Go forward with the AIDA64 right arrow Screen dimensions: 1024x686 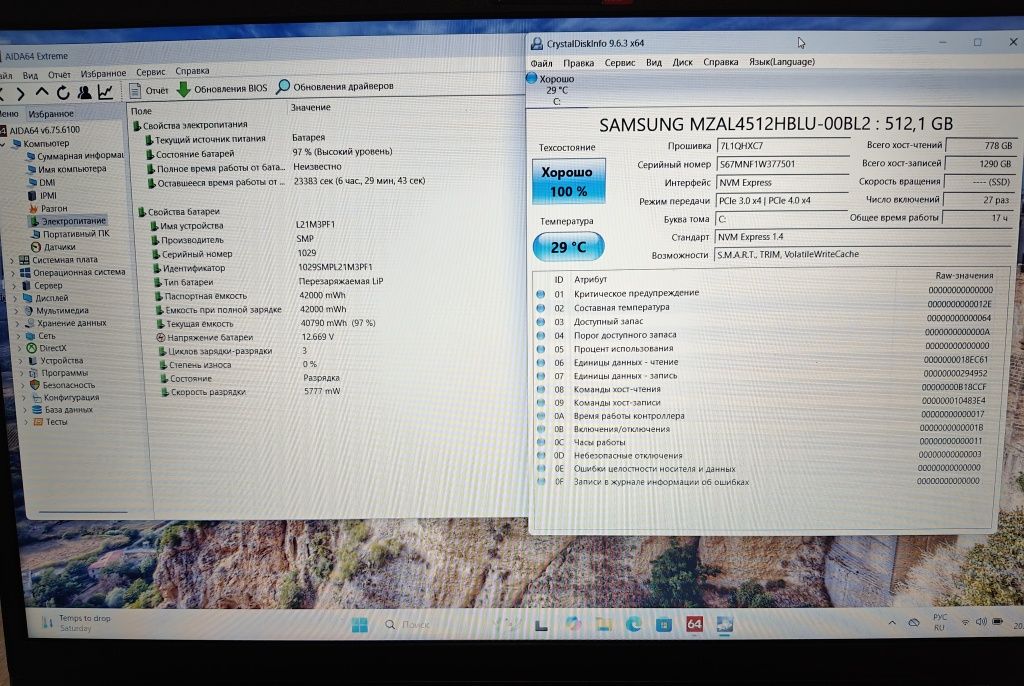(20, 94)
